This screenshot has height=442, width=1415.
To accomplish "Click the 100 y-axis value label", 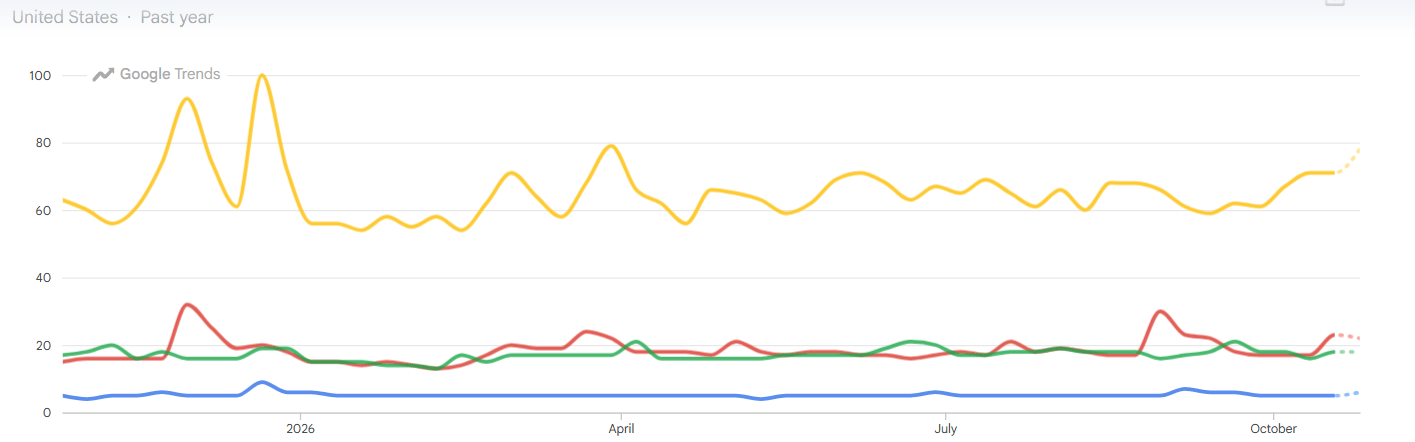I will click(x=41, y=76).
